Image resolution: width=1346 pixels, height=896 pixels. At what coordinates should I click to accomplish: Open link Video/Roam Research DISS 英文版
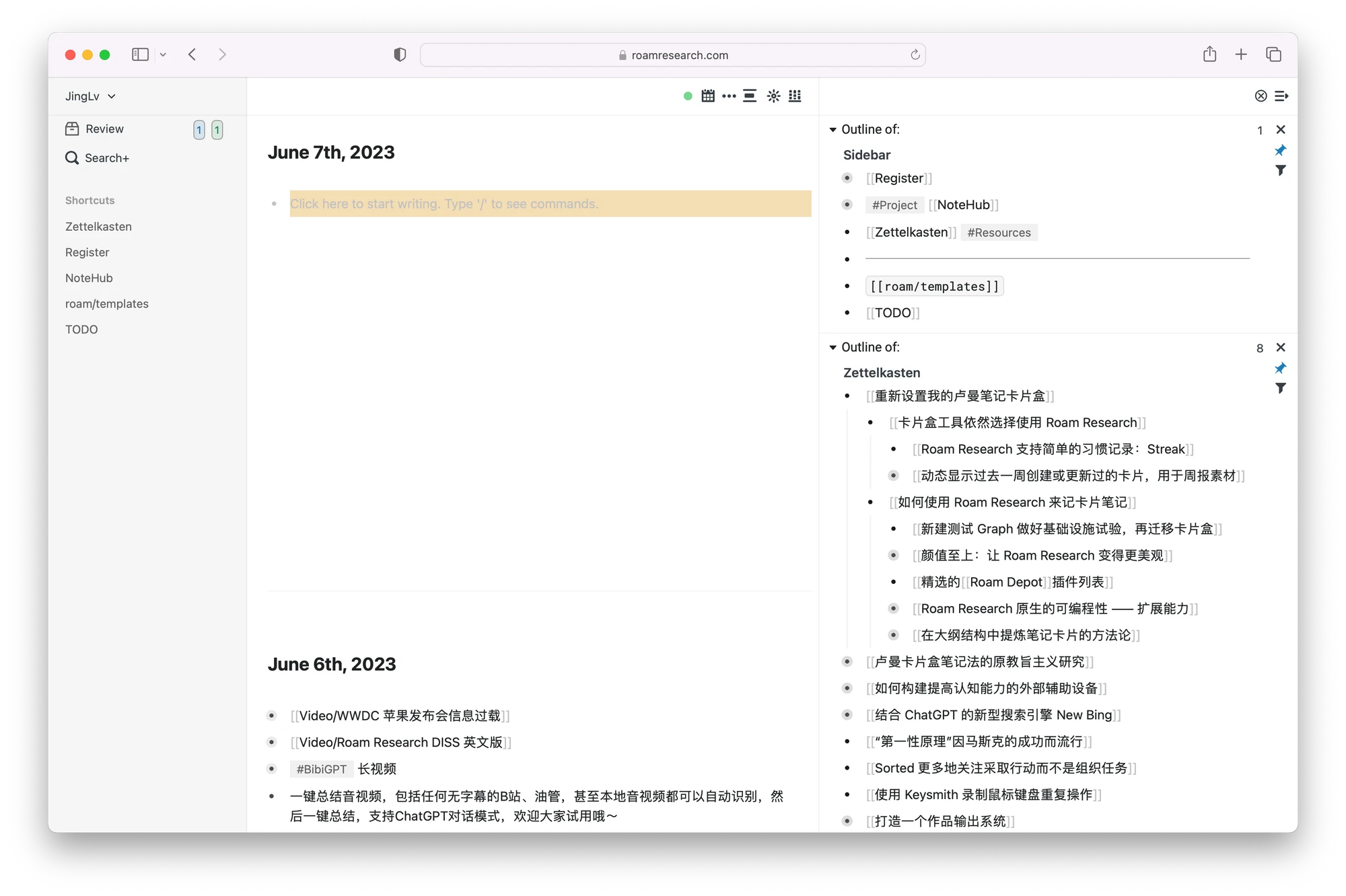[400, 743]
